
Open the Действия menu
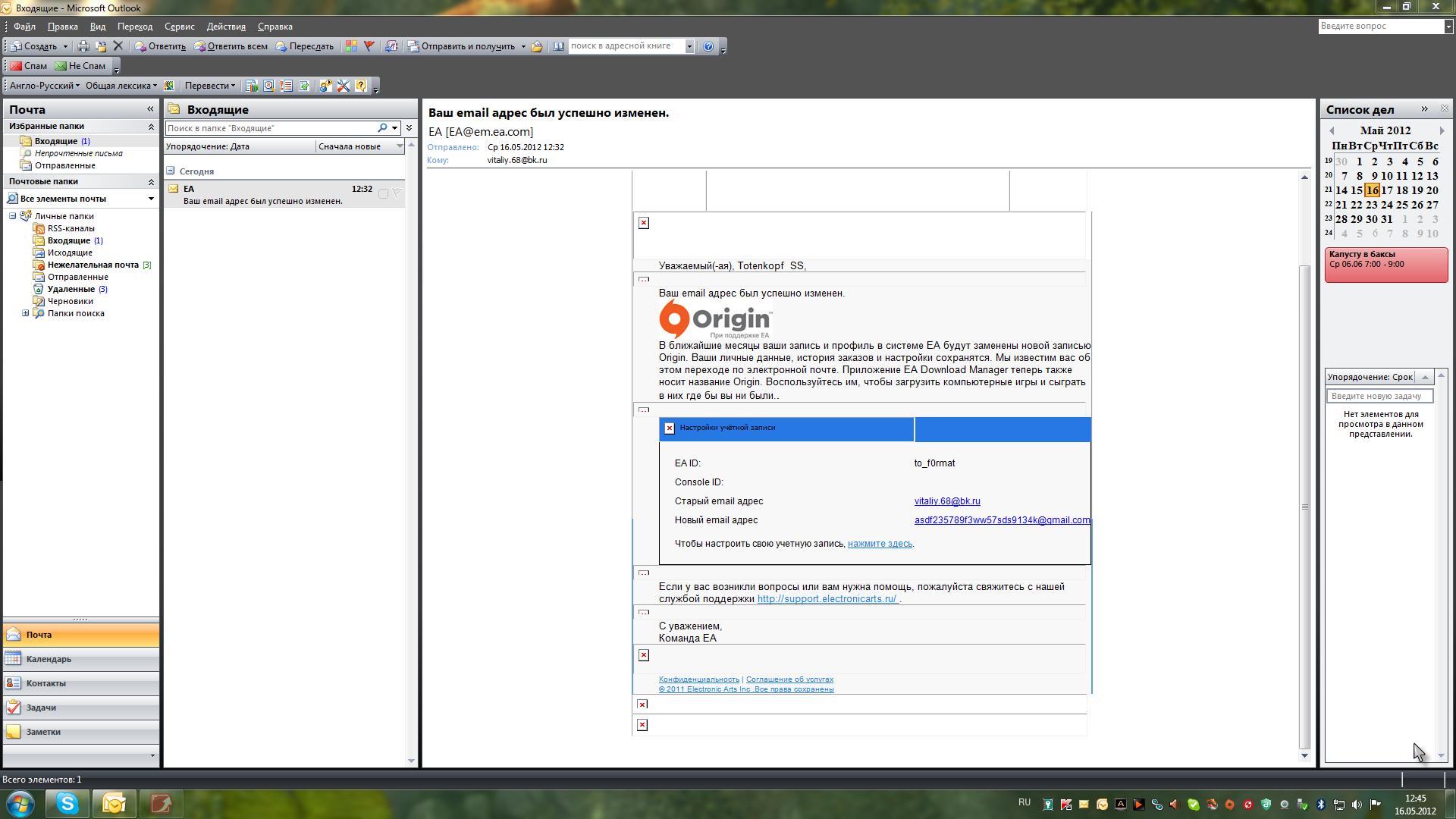pyautogui.click(x=226, y=27)
